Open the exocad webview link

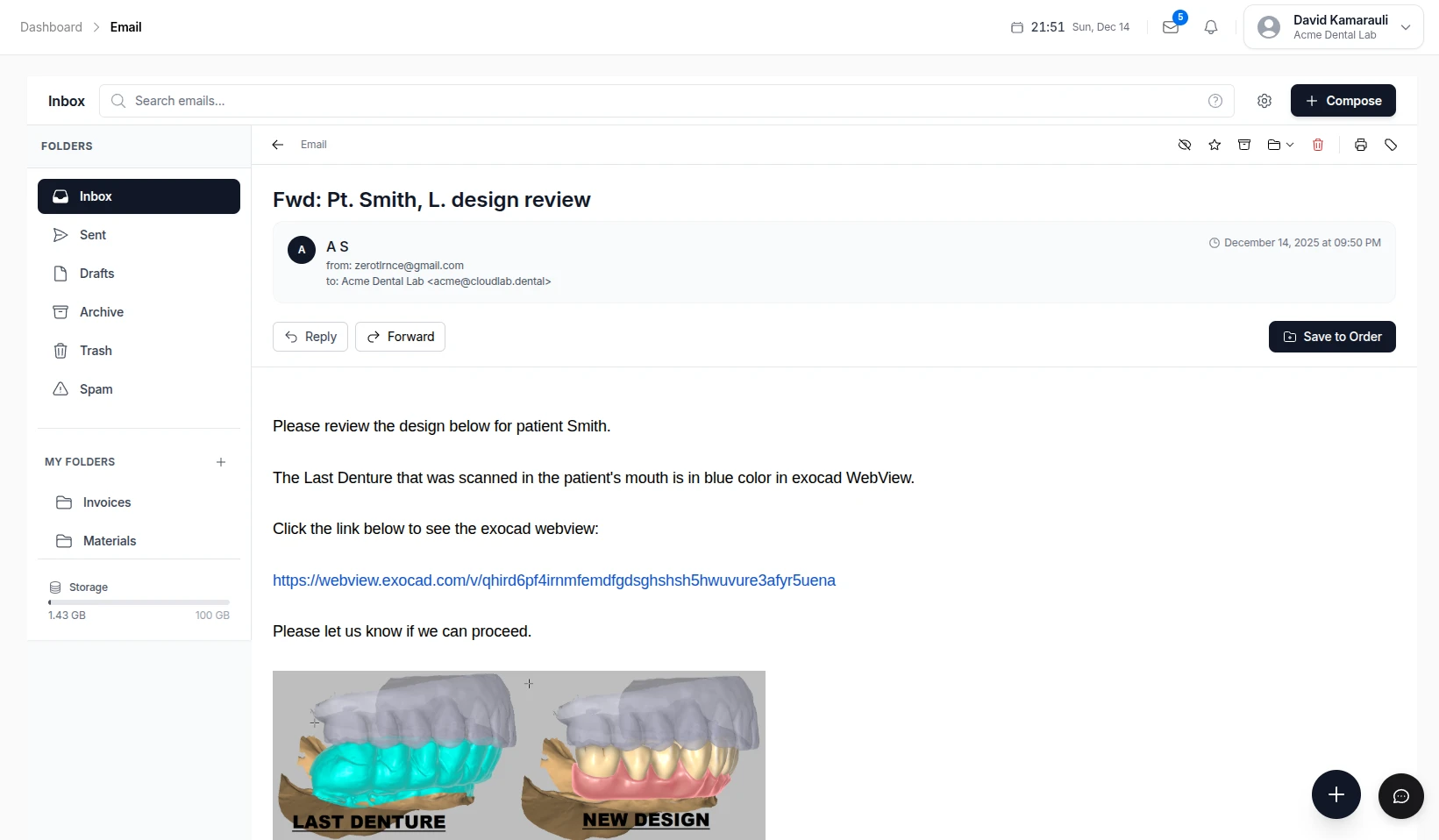tap(552, 580)
